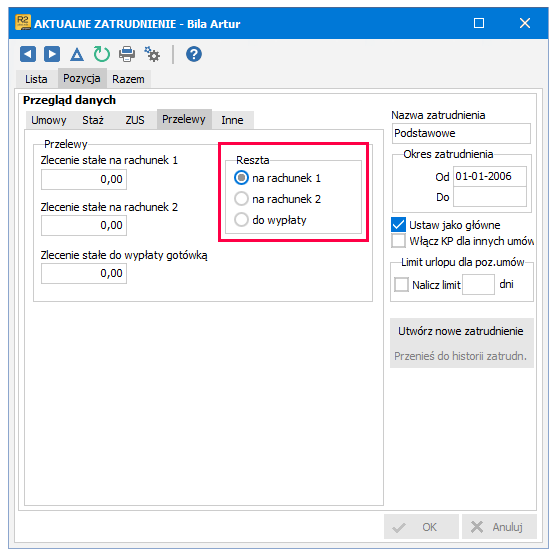Open the ZUS tab

(135, 120)
